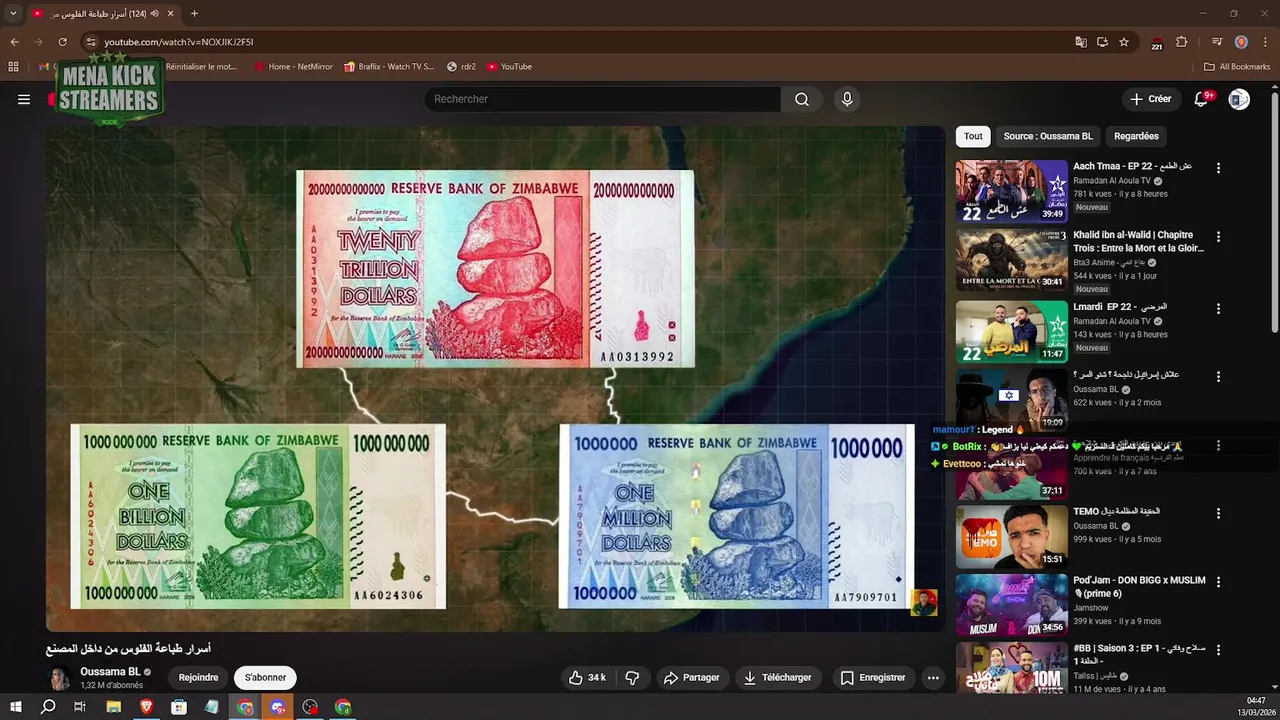The image size is (1280, 720).
Task: Click Partager share button
Action: [691, 677]
